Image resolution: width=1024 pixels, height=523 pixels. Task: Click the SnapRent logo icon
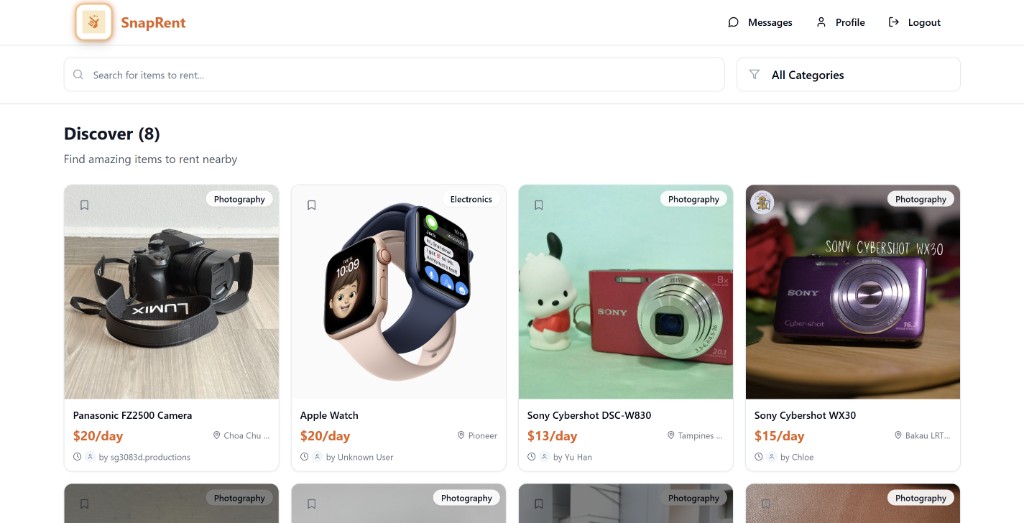[x=95, y=22]
